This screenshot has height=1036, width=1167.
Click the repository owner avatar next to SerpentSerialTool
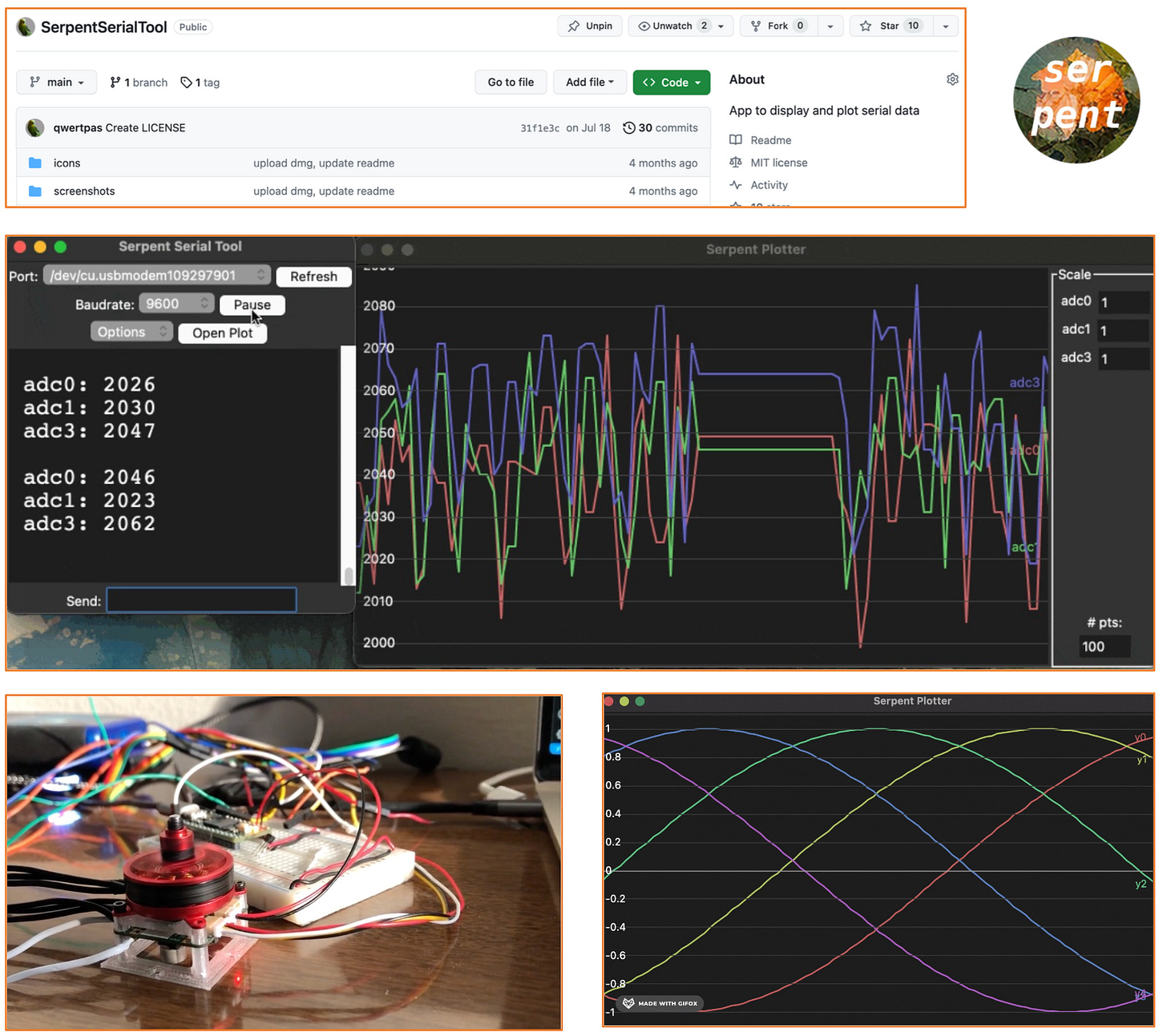coord(26,27)
